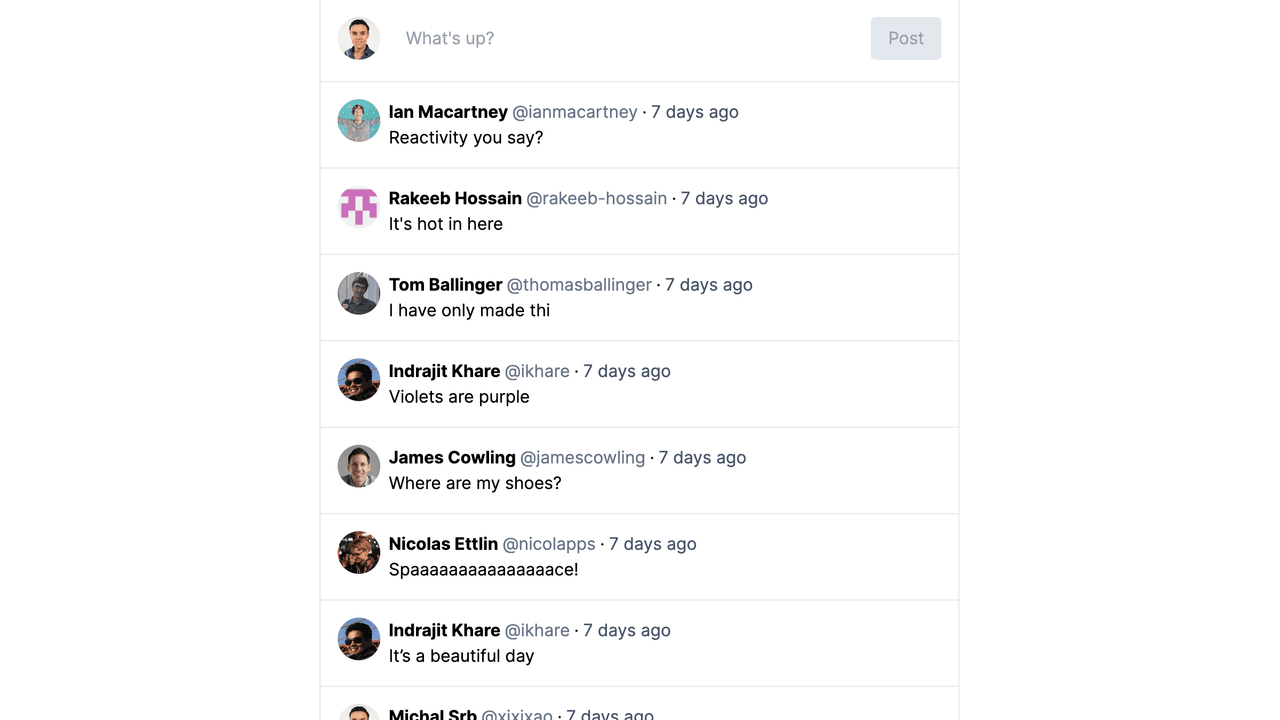Screen dimensions: 1280x720
Task: Click the @jamescowling handle
Action: pyautogui.click(x=582, y=457)
